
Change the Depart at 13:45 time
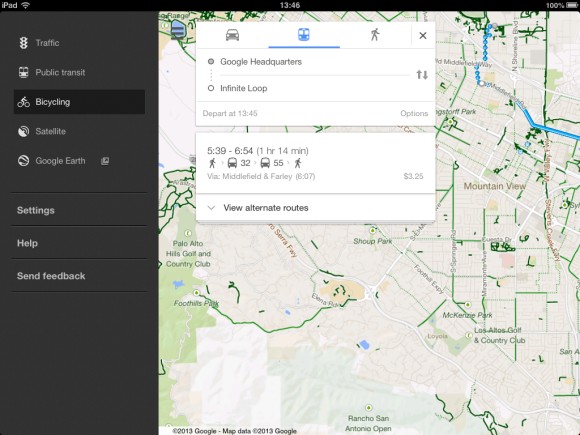(230, 114)
